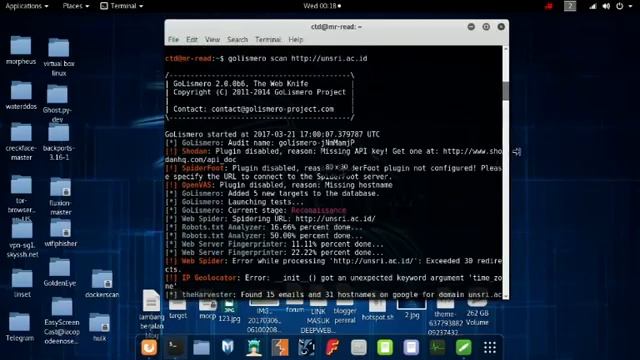Open the Applications menu in top bar
Image resolution: width=640 pixels, height=360 pixels.
click(x=27, y=6)
